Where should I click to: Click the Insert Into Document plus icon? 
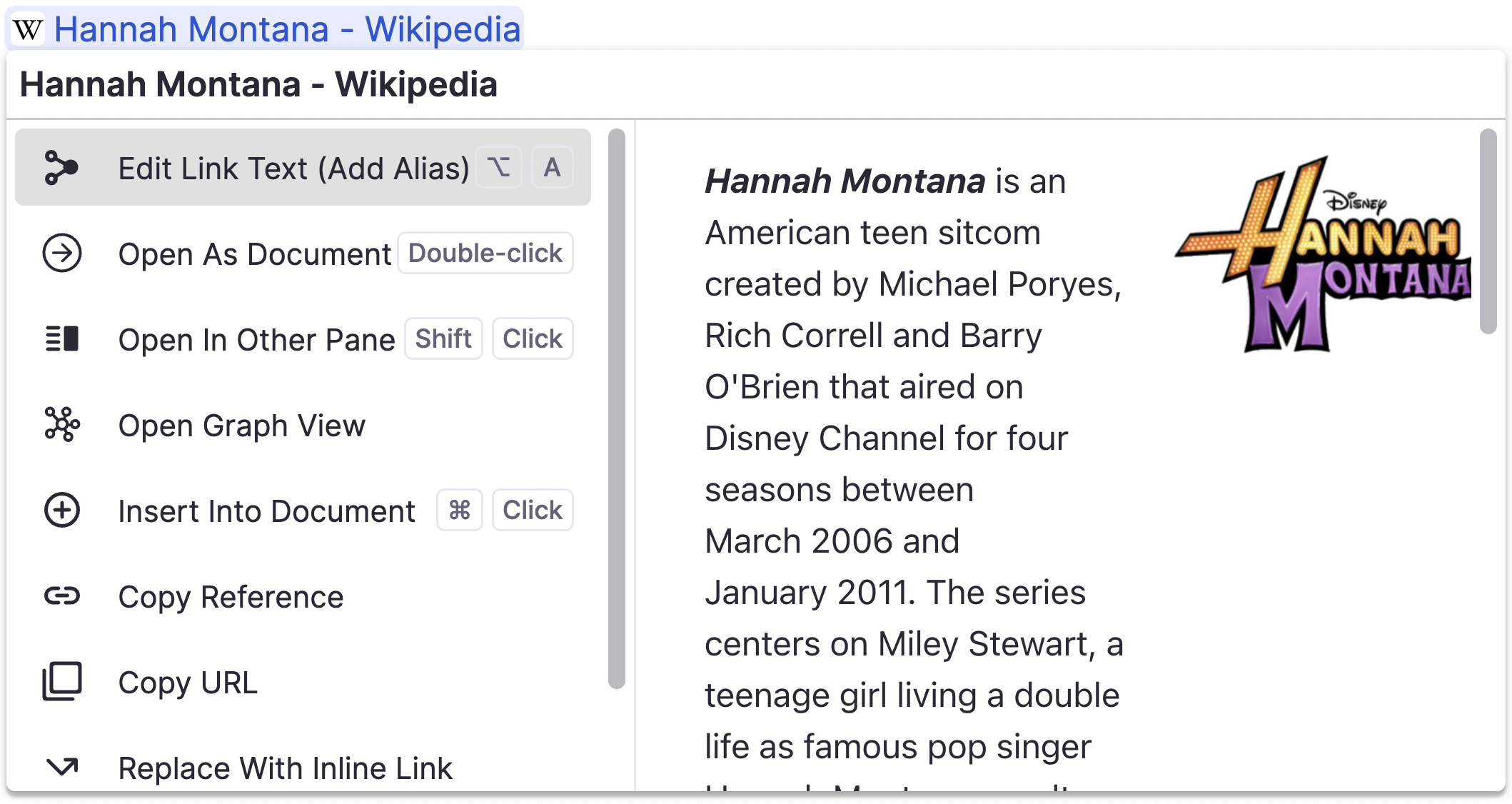(62, 510)
